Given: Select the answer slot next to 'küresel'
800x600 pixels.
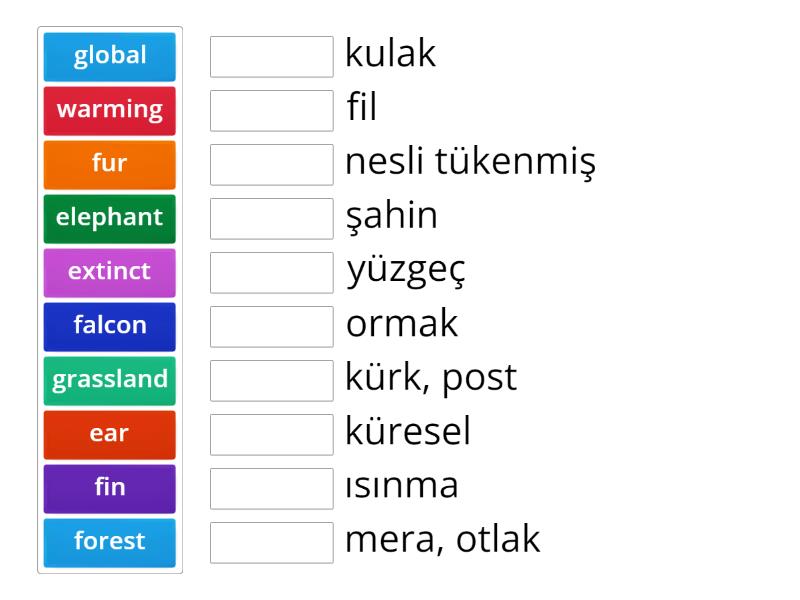Looking at the screenshot, I should point(272,435).
